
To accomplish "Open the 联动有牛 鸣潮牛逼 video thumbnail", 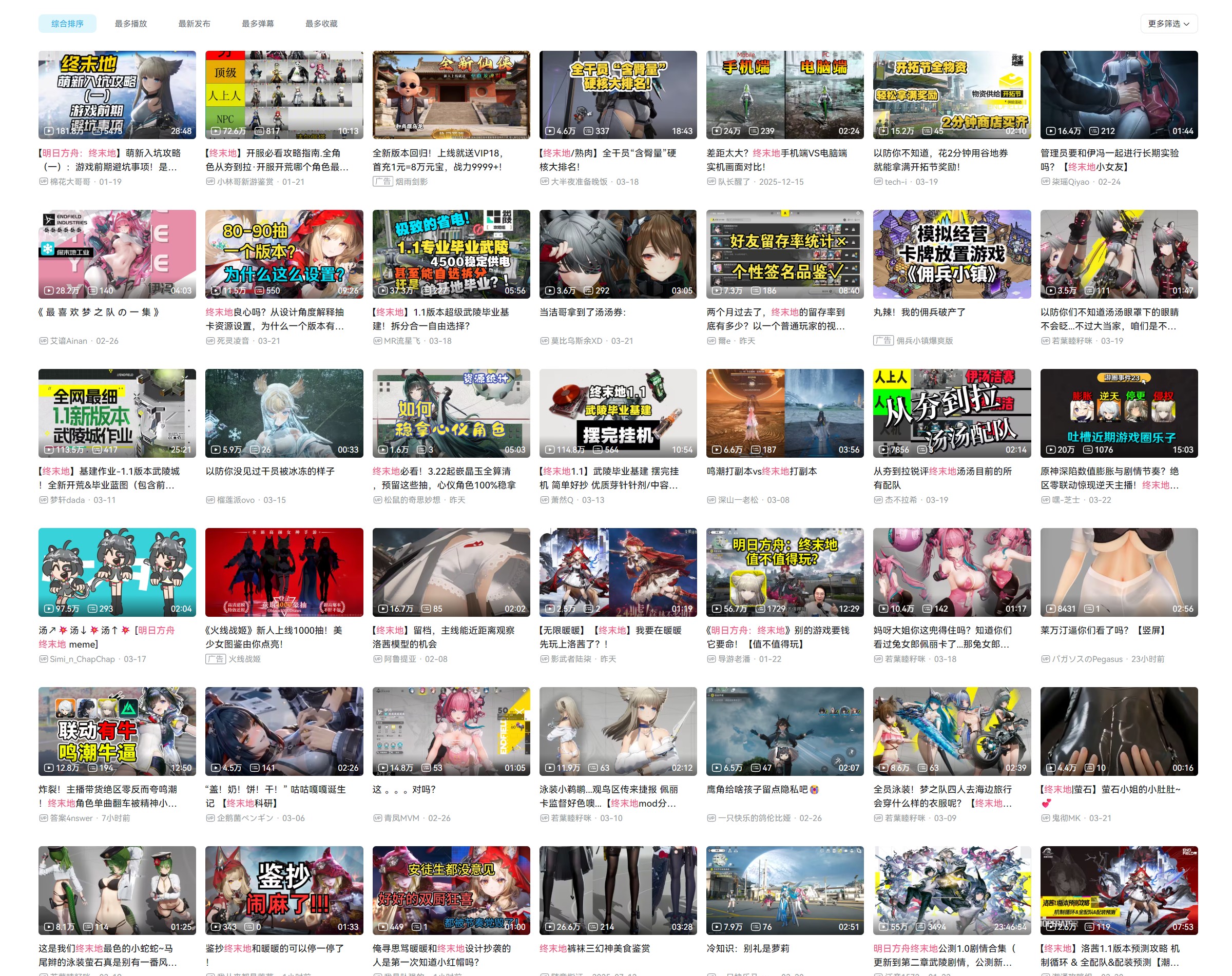I will coord(117,731).
